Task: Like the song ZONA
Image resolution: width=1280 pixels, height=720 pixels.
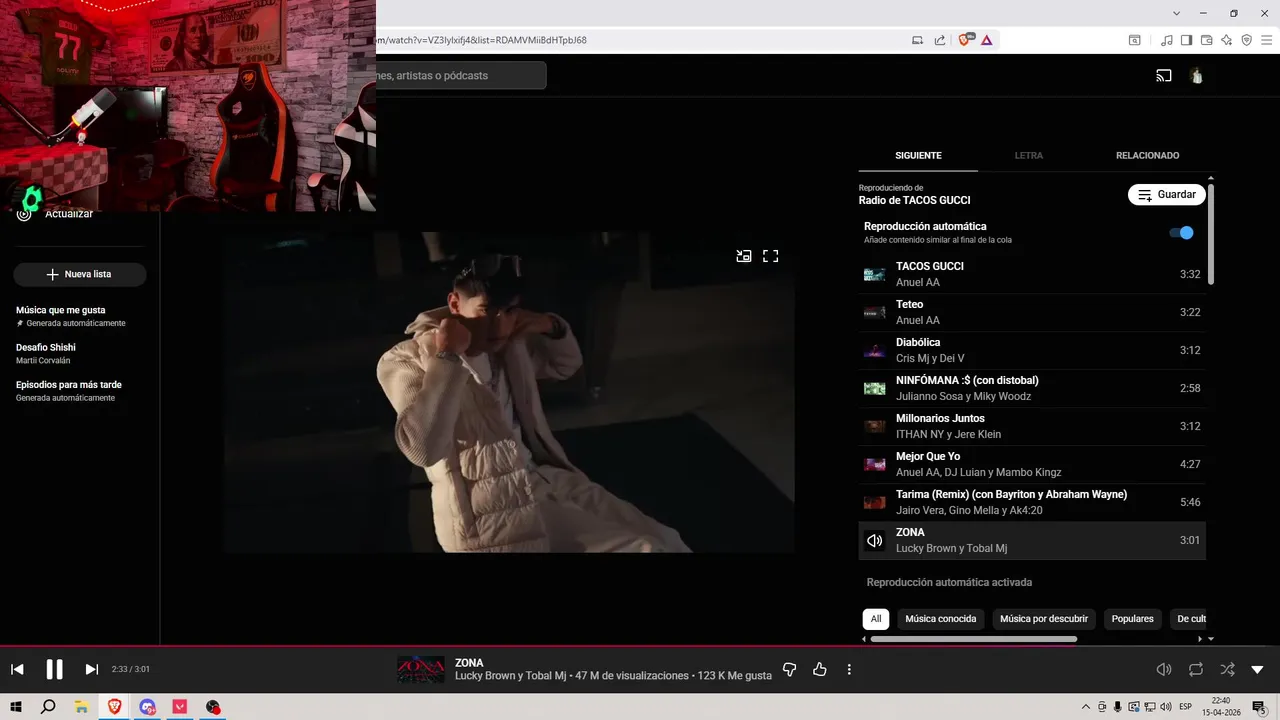Action: click(820, 669)
